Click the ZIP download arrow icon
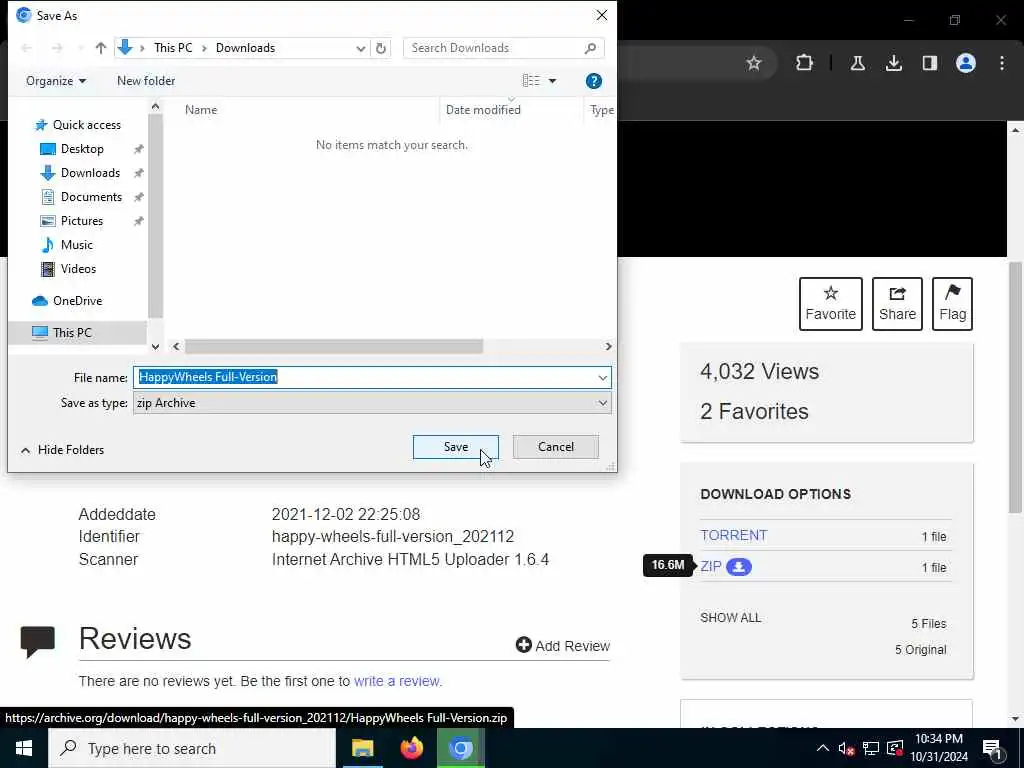 click(739, 567)
